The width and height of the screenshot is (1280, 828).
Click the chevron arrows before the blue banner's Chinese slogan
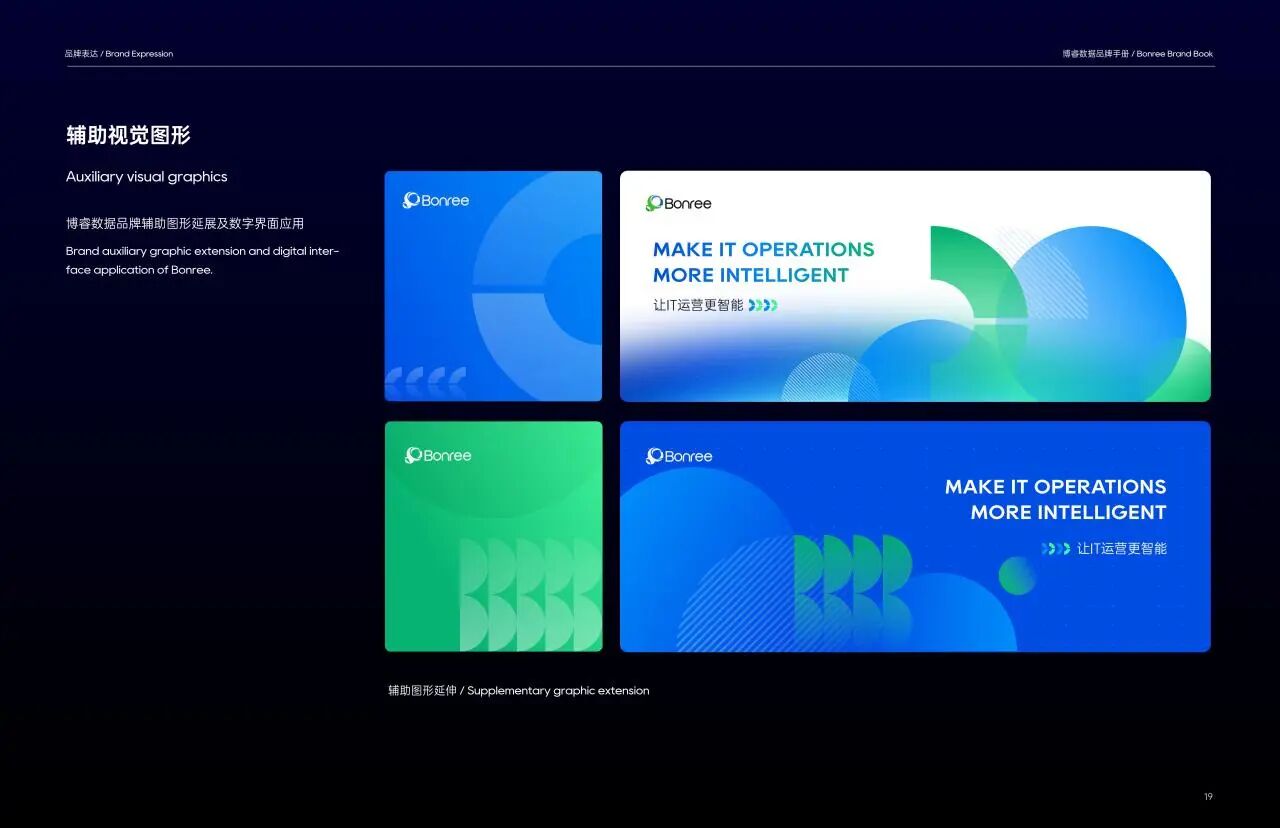pyautogui.click(x=1055, y=549)
